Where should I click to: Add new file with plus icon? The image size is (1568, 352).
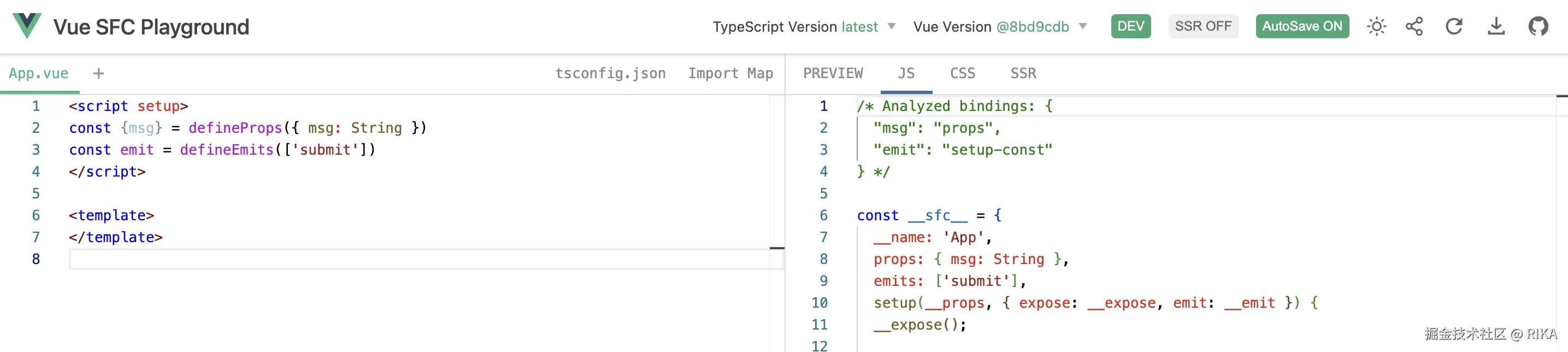click(x=98, y=74)
